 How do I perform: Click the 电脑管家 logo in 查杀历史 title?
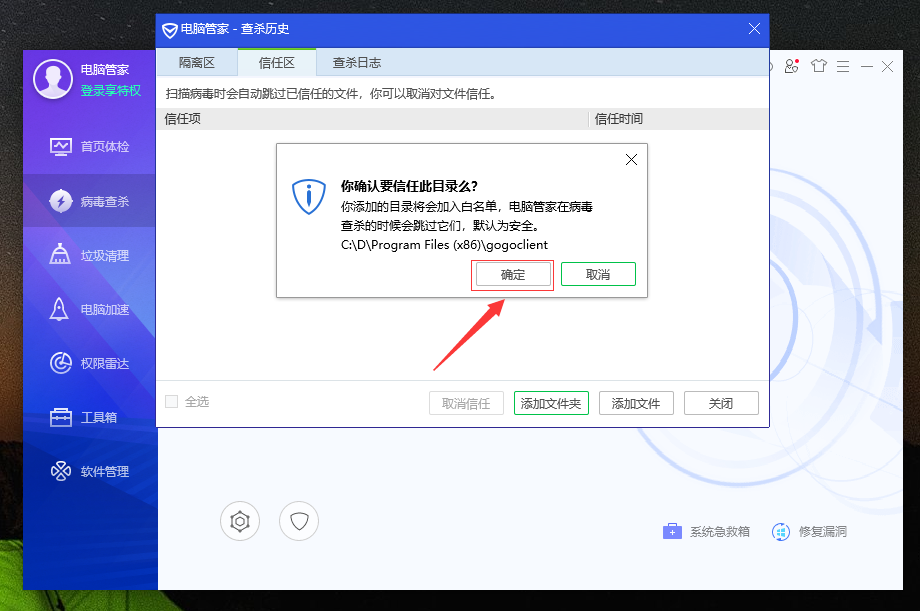[x=170, y=30]
